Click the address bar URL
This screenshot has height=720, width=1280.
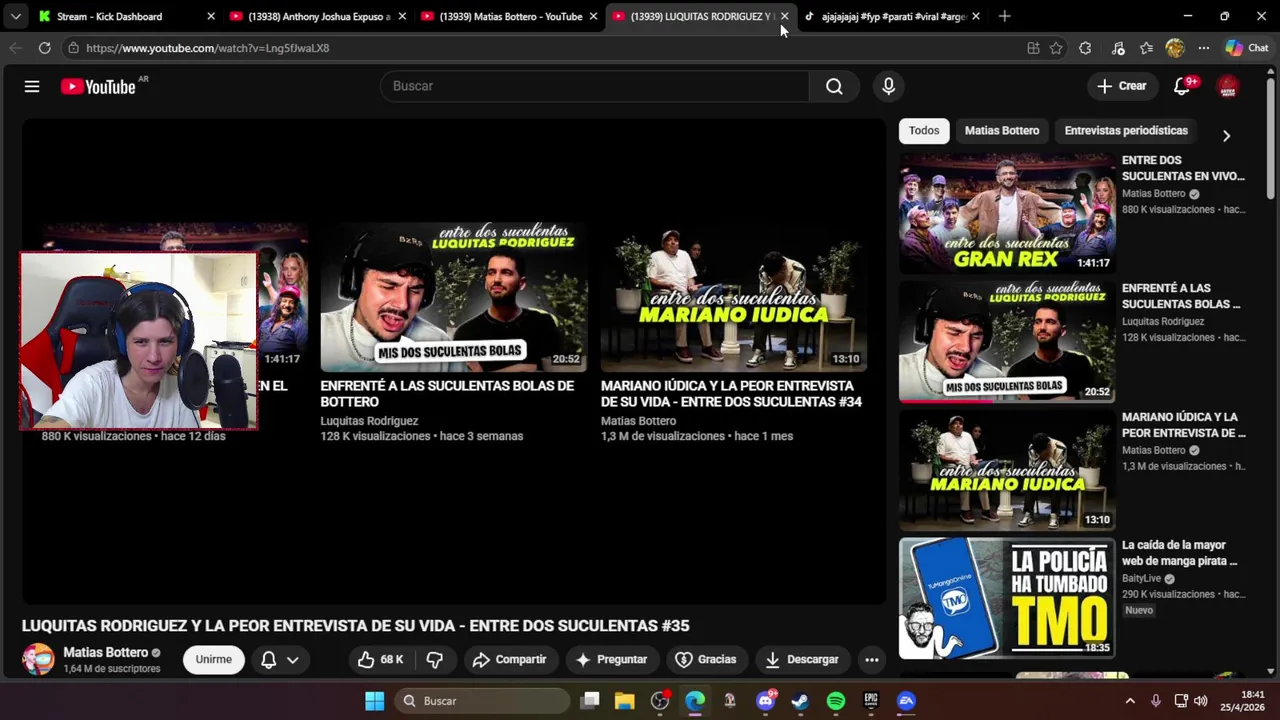207,48
